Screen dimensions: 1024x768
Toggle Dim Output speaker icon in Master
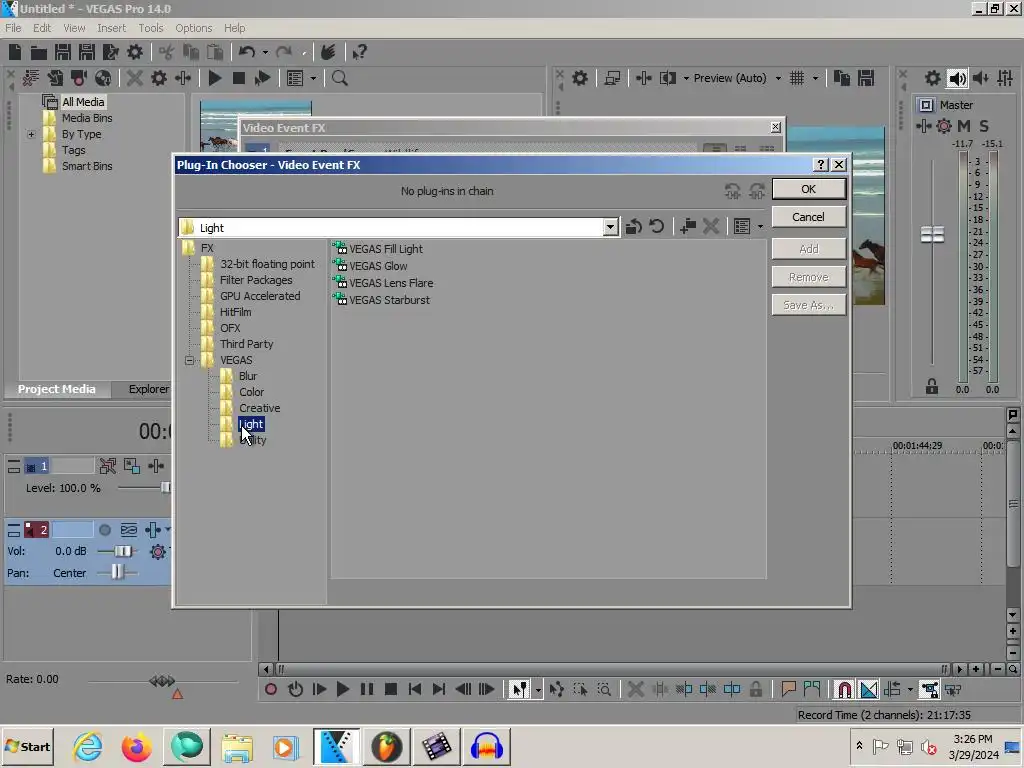(x=981, y=79)
